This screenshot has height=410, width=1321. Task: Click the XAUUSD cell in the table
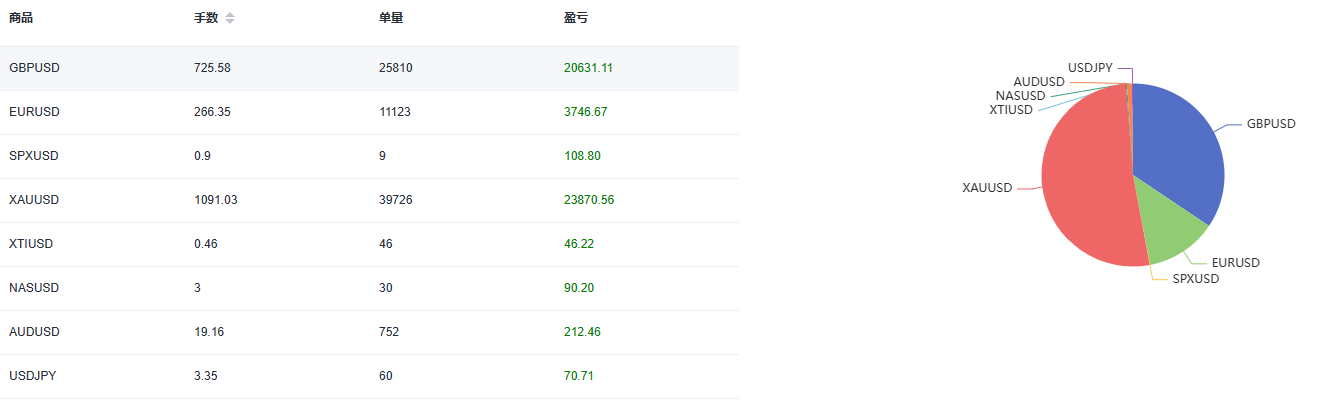pyautogui.click(x=34, y=200)
